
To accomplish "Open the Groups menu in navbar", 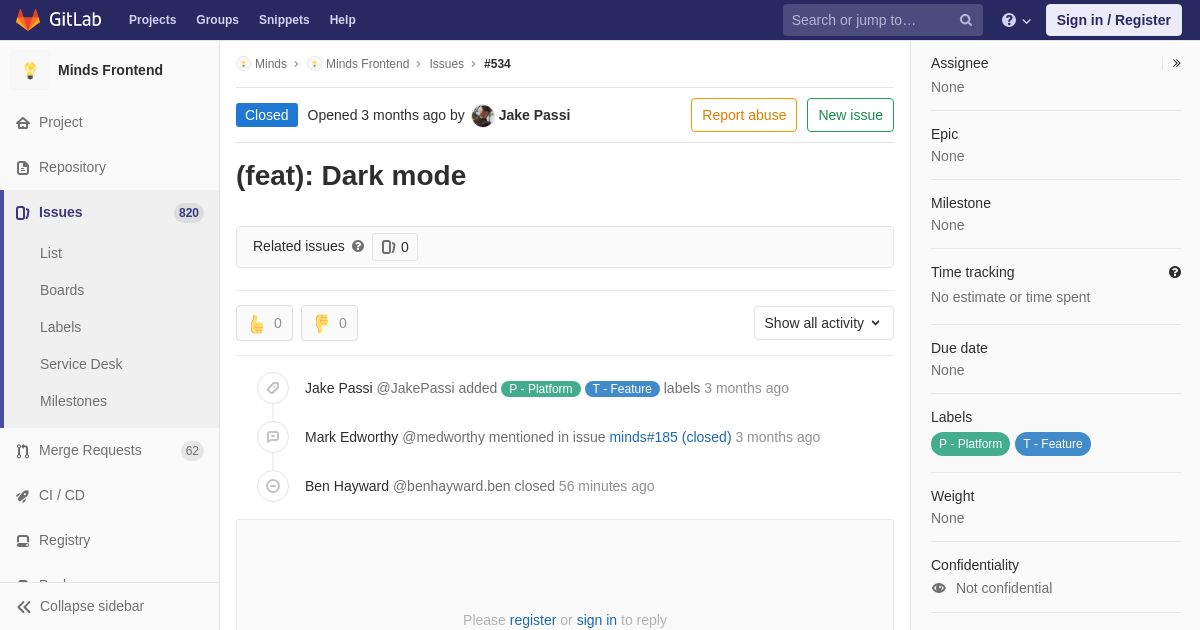I will tap(217, 20).
